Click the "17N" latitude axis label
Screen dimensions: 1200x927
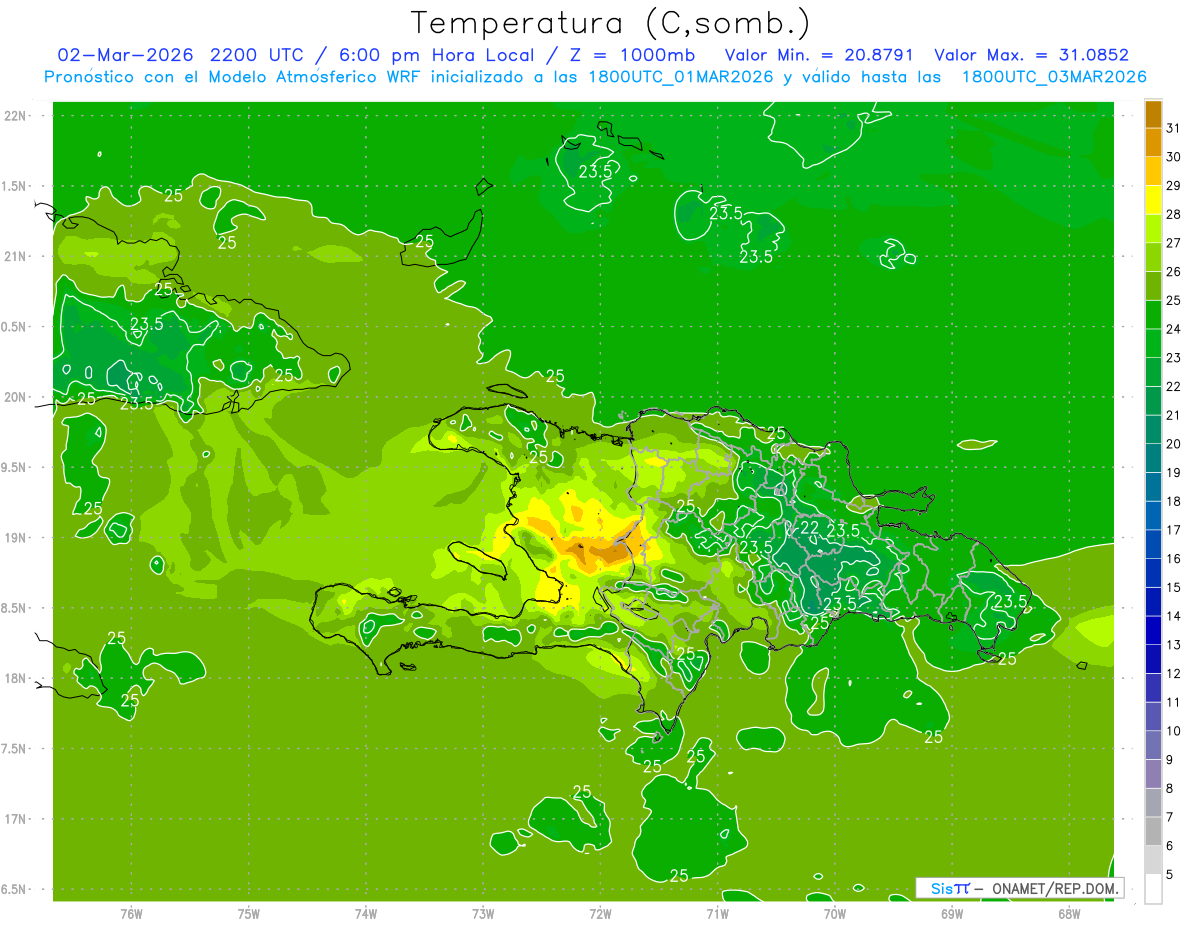click(x=15, y=819)
